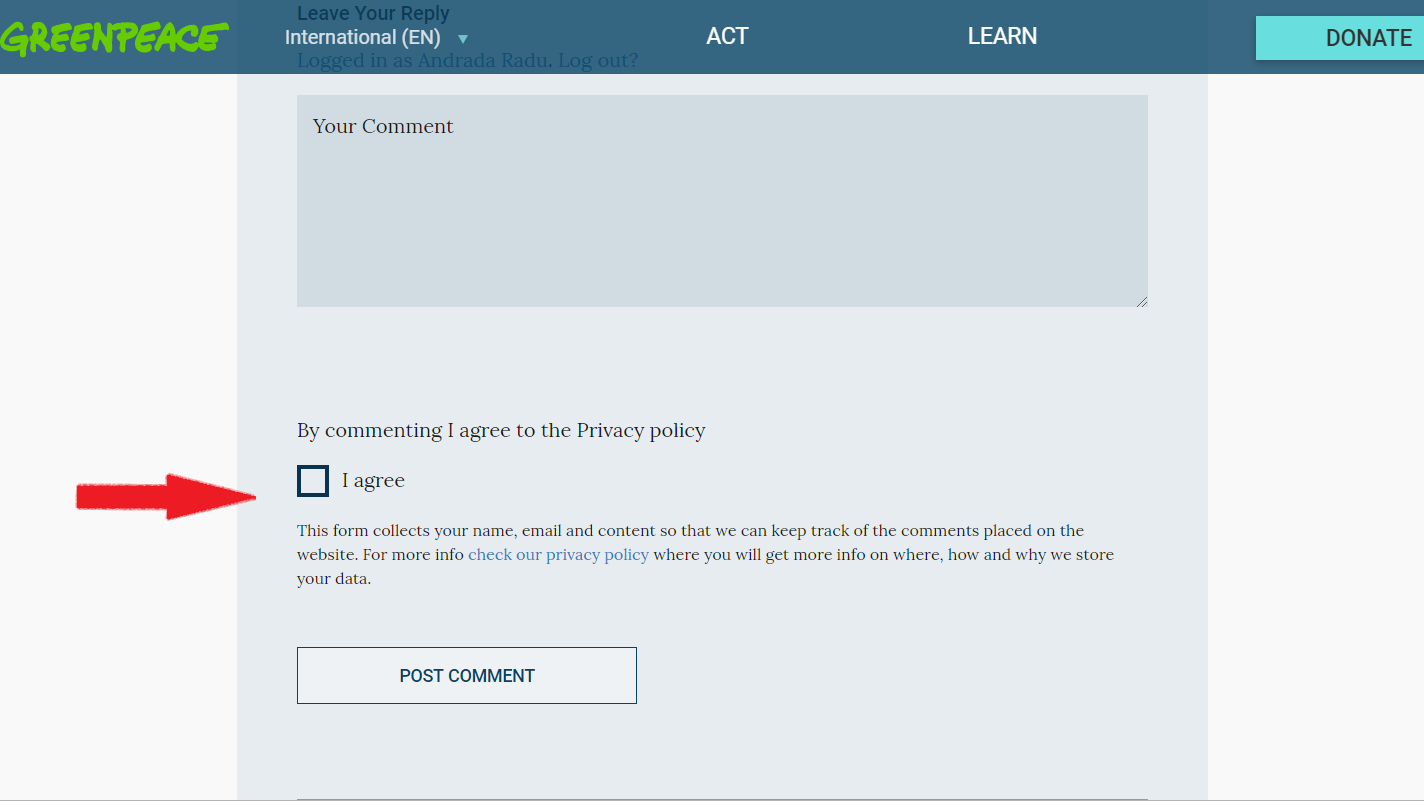This screenshot has width=1424, height=808.
Task: Open the LEARN menu
Action: click(x=1002, y=36)
